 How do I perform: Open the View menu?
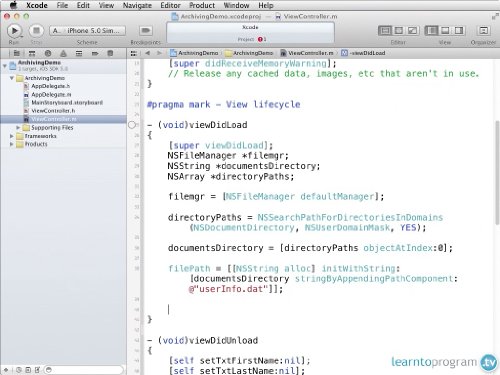[106, 5]
